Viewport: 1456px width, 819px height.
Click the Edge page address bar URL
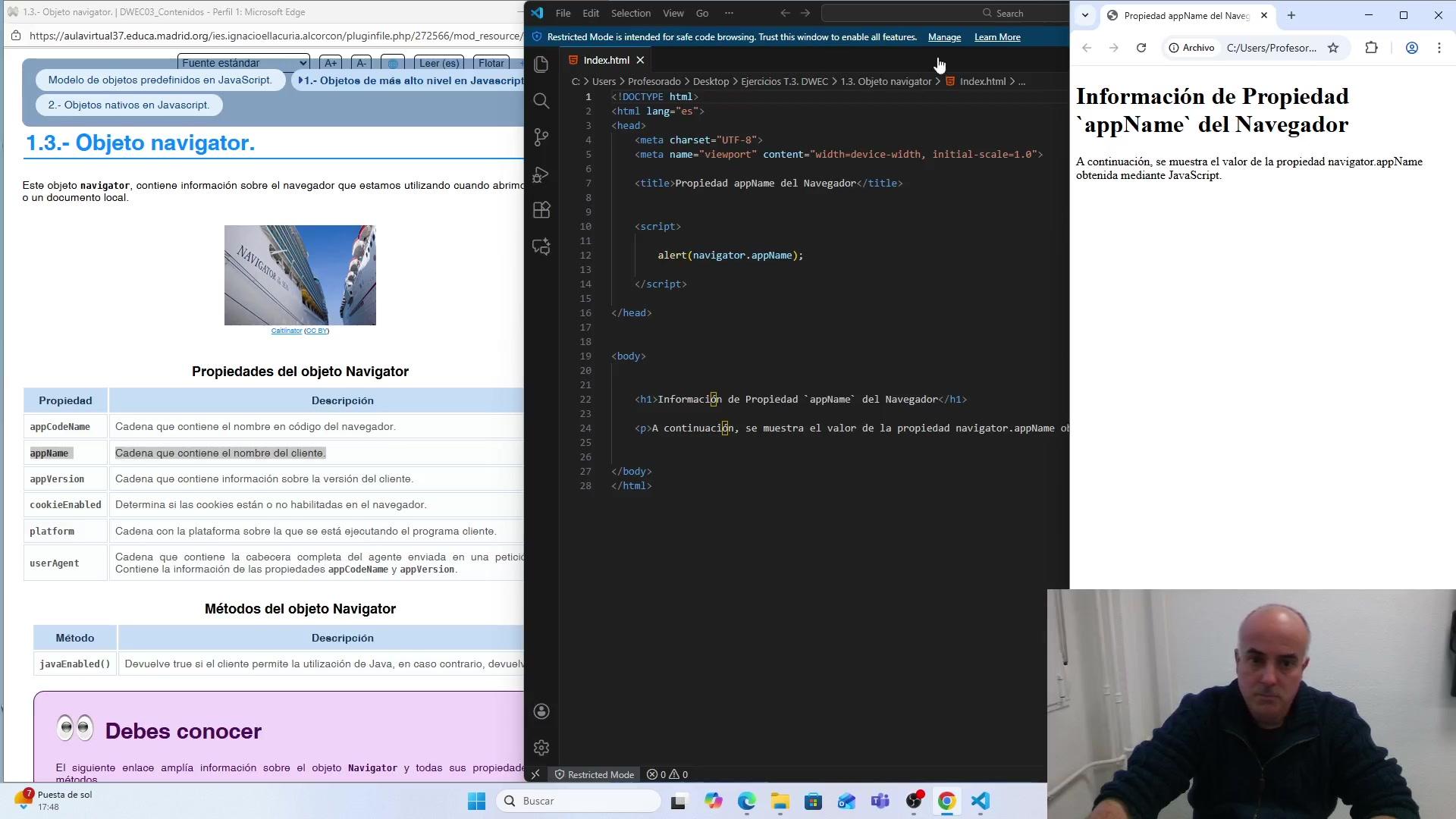pos(276,36)
